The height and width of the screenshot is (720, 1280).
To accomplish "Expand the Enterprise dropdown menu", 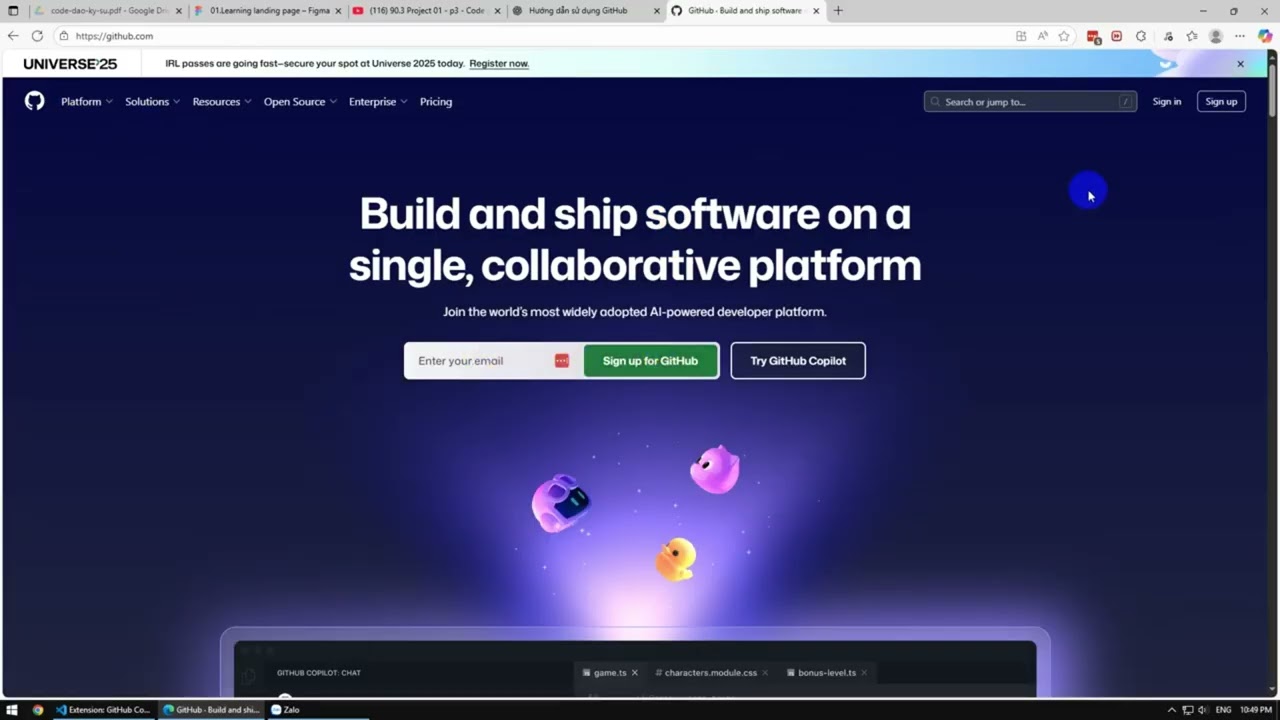I will (x=378, y=102).
